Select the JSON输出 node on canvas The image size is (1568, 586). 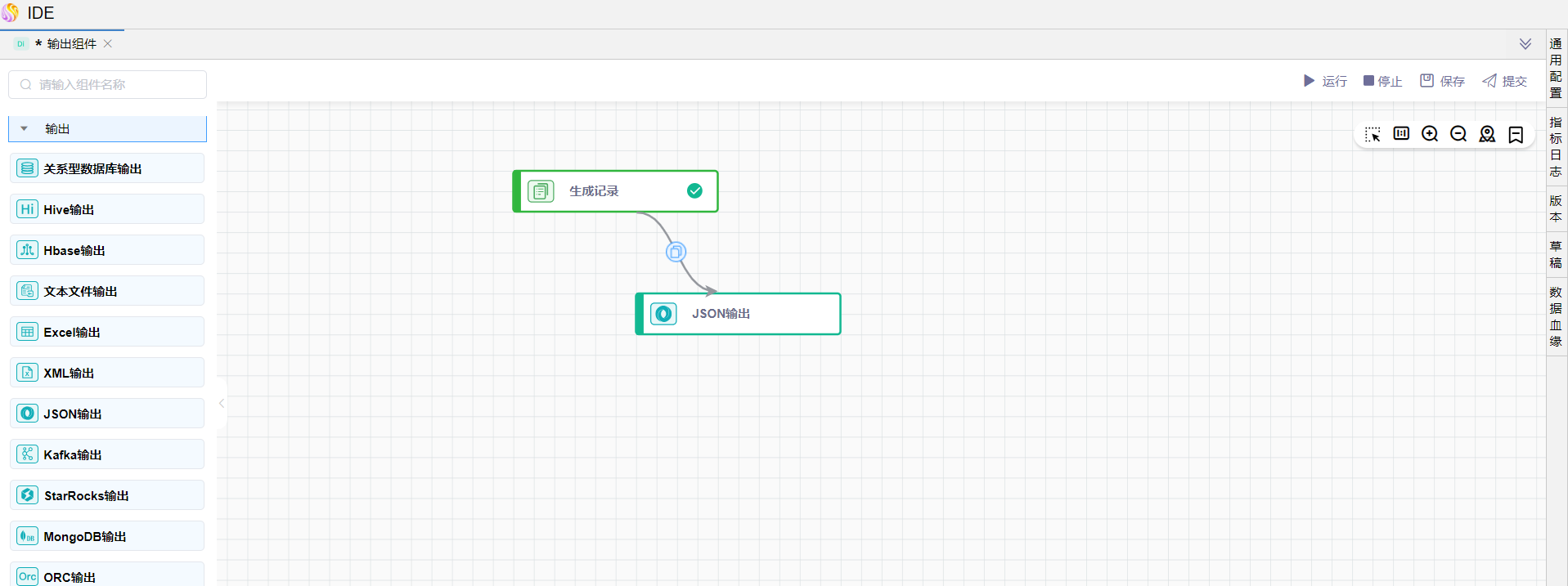(x=738, y=314)
